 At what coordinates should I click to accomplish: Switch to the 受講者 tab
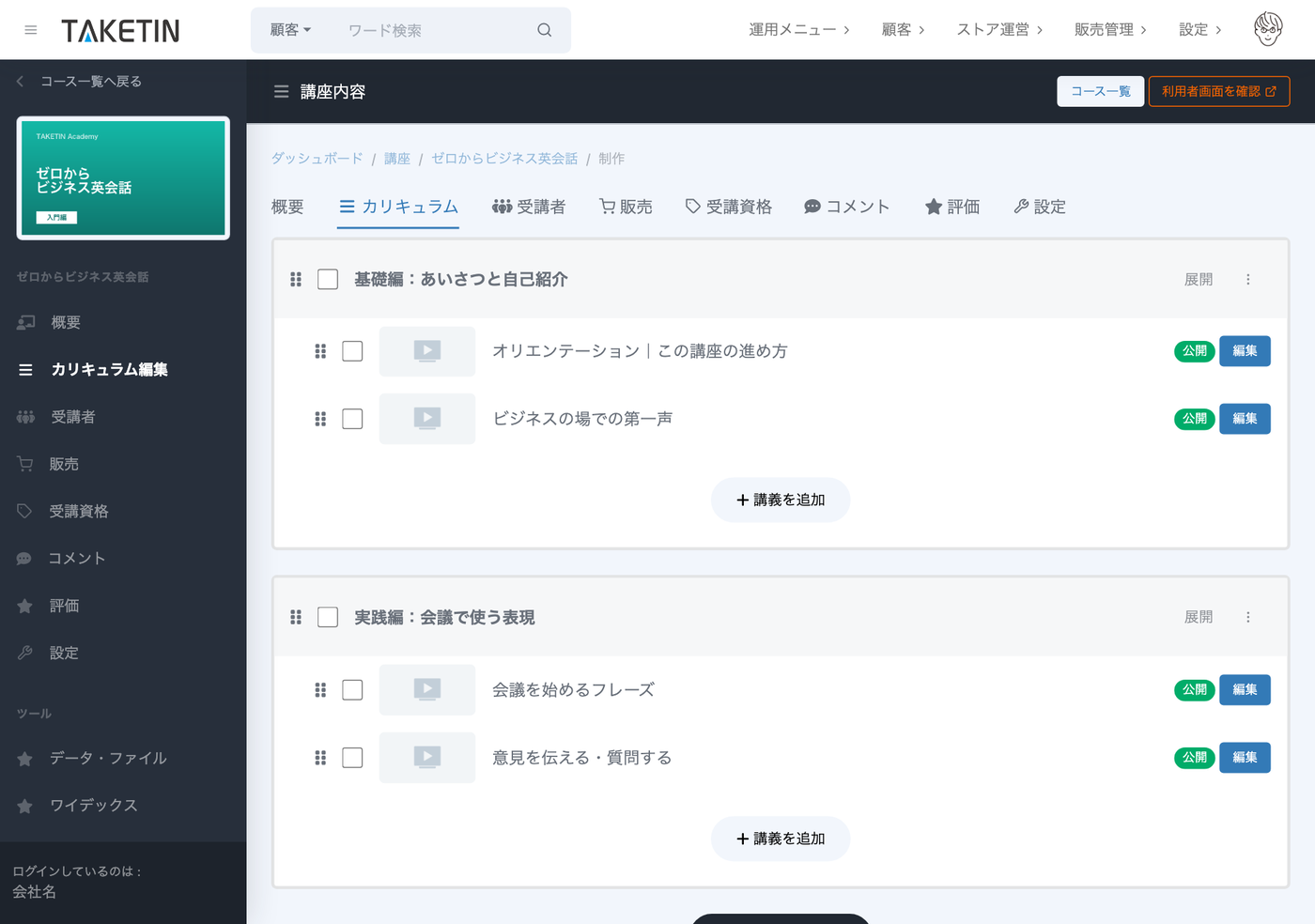[x=529, y=208]
